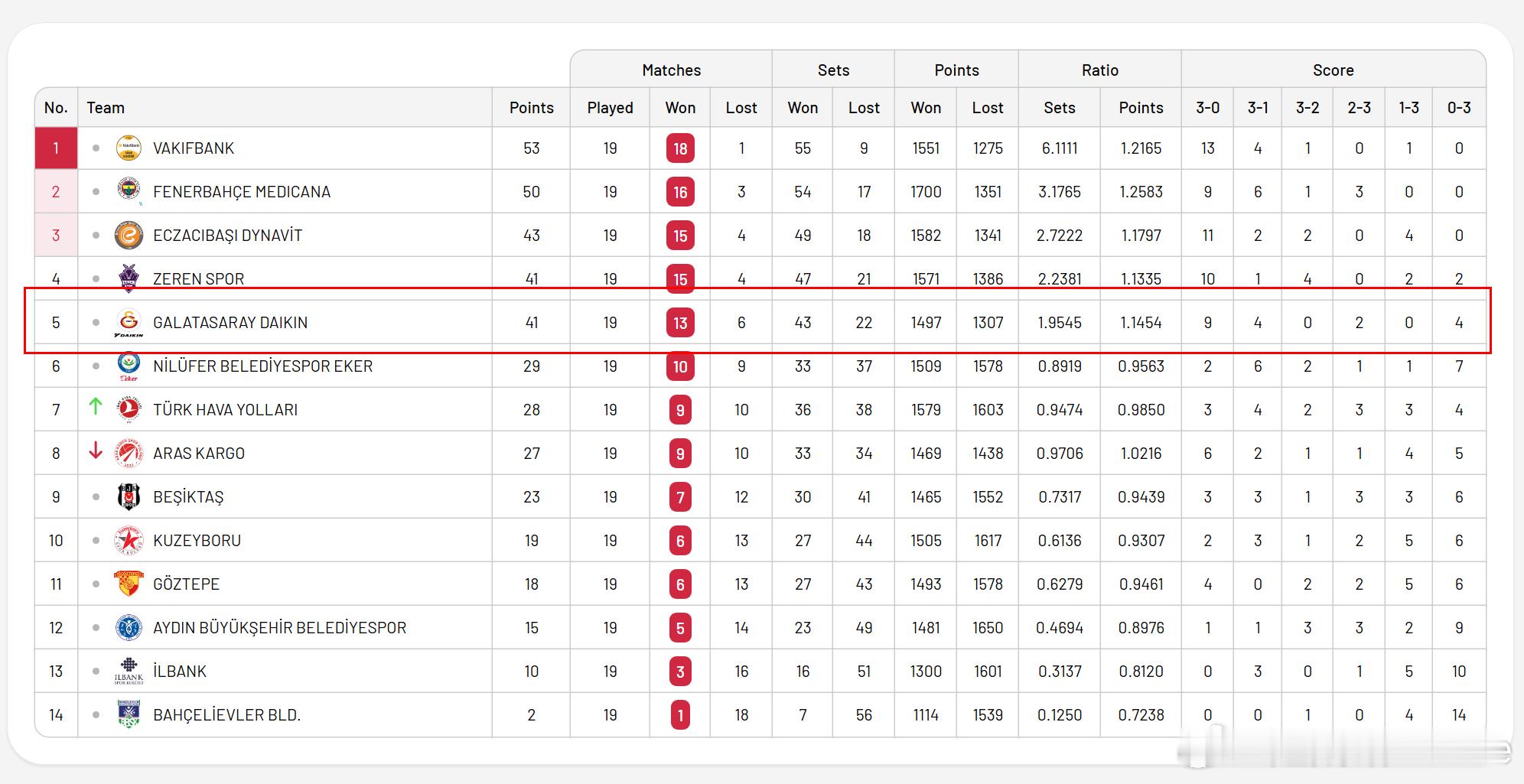The width and height of the screenshot is (1524, 784).
Task: Click the green up arrow for rank 7
Action: click(96, 406)
